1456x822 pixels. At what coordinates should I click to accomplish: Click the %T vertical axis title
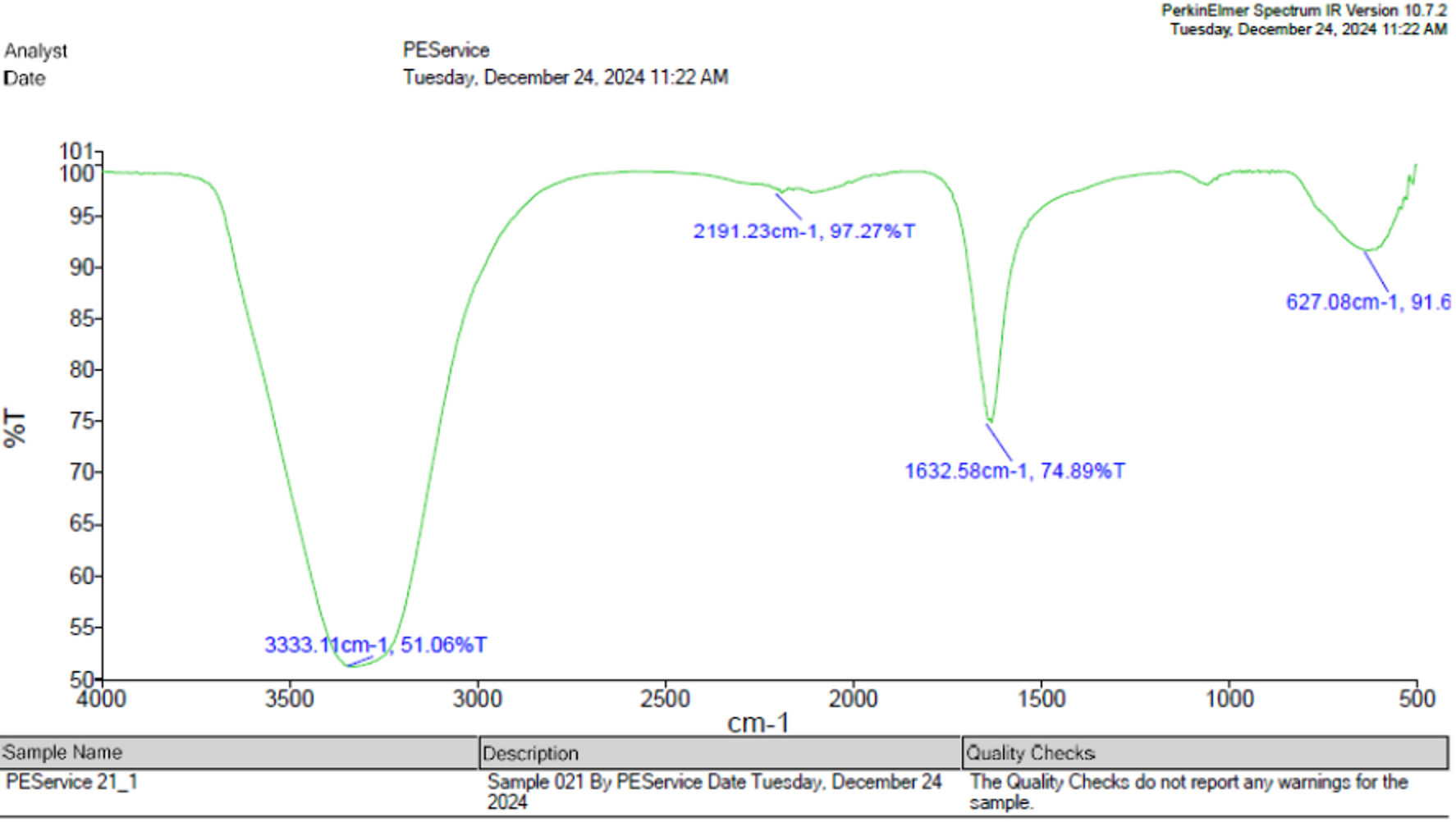tap(15, 428)
